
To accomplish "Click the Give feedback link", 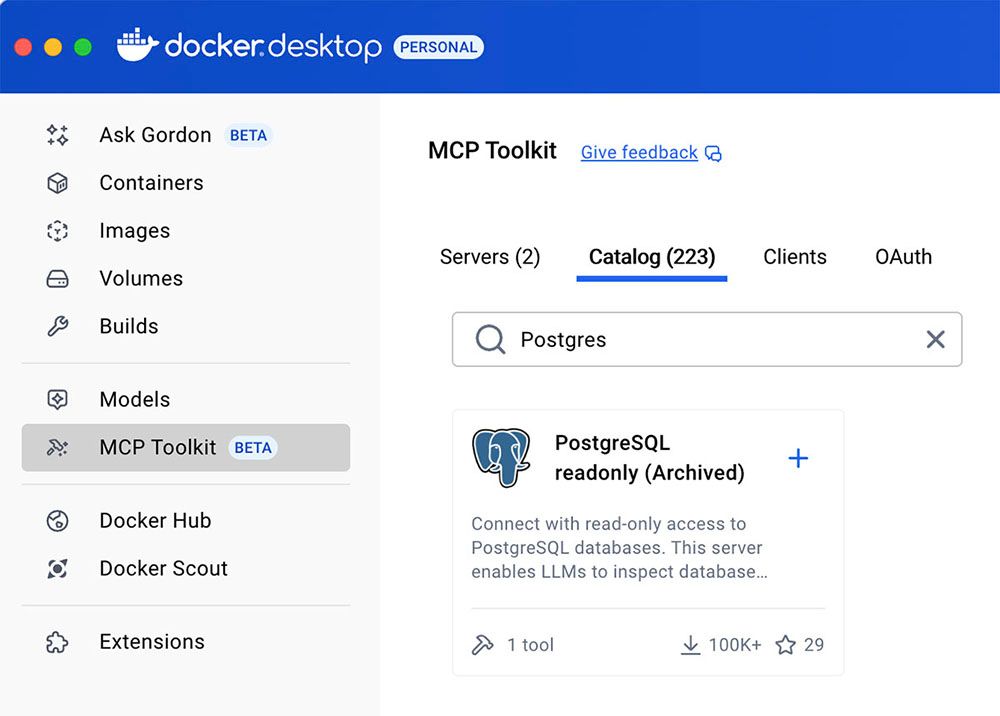I will pos(639,153).
